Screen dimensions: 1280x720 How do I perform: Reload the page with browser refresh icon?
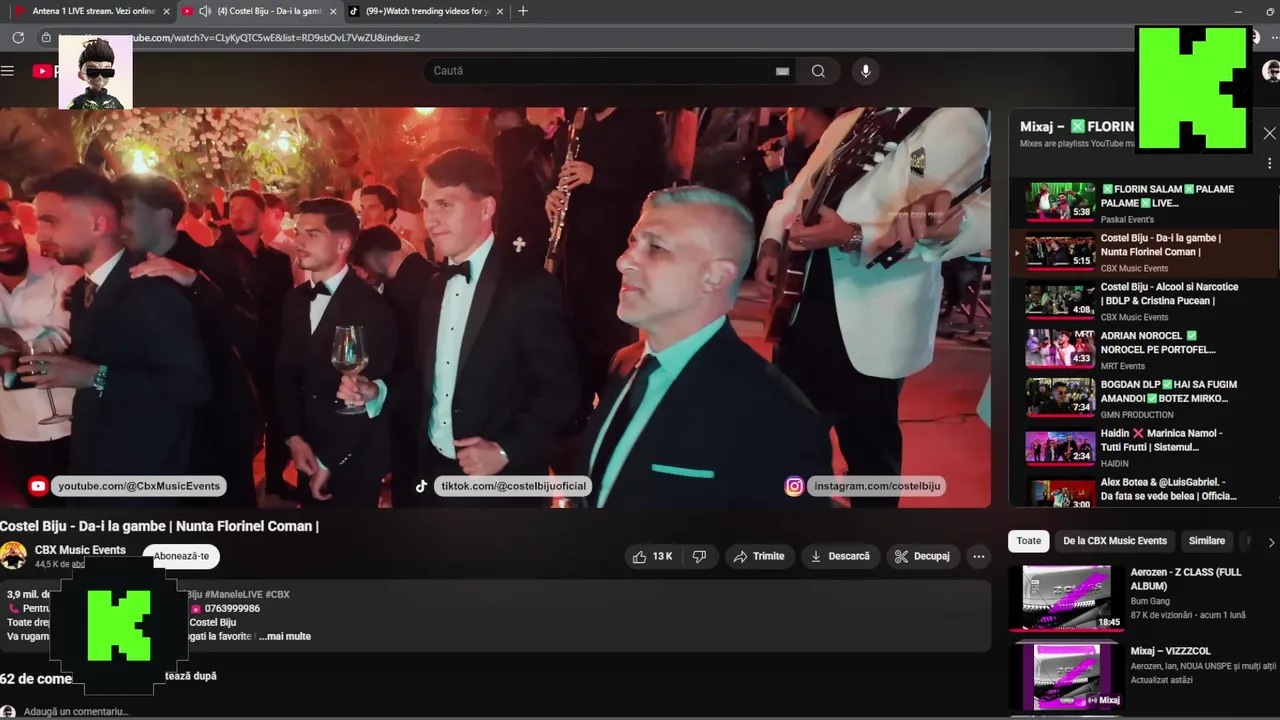[x=18, y=38]
